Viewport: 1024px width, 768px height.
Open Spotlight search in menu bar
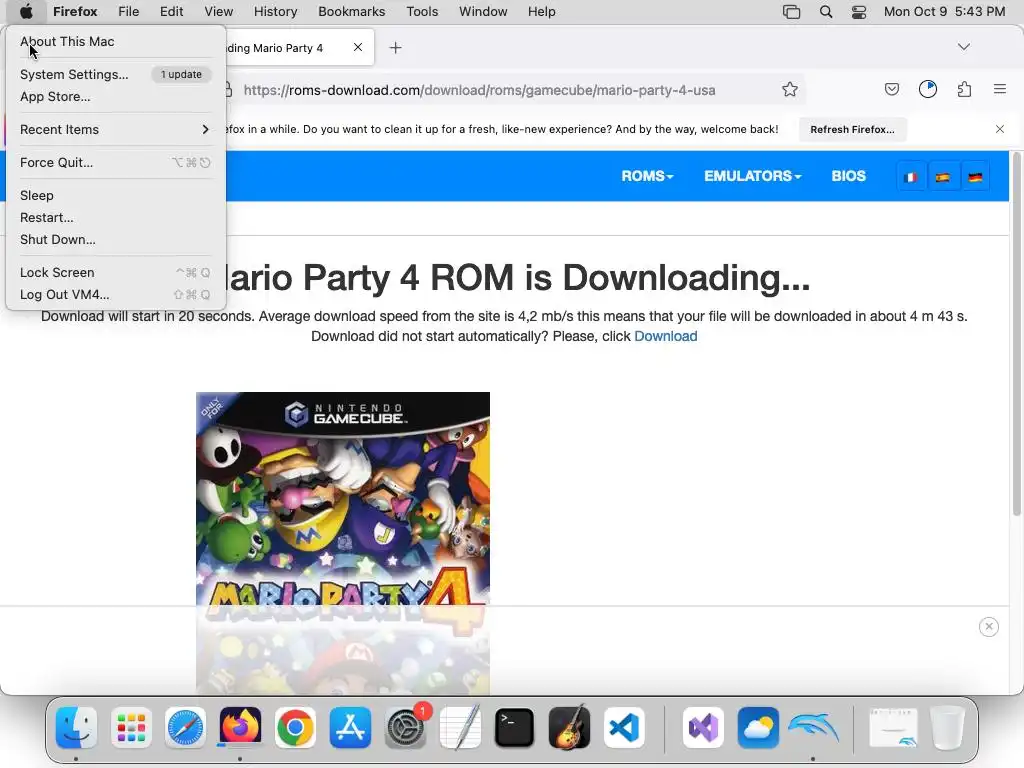[825, 12]
